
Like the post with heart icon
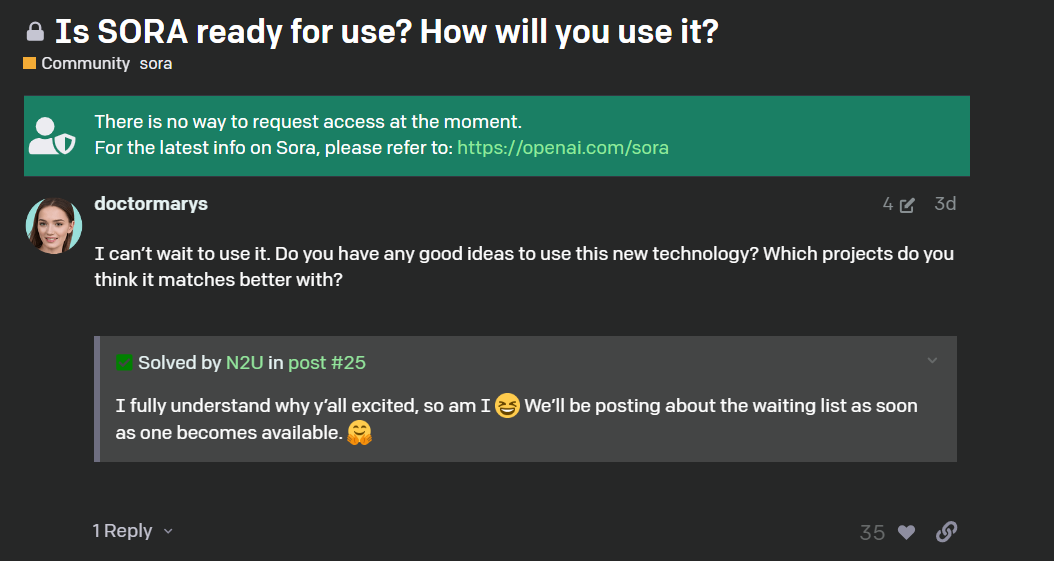pos(907,532)
